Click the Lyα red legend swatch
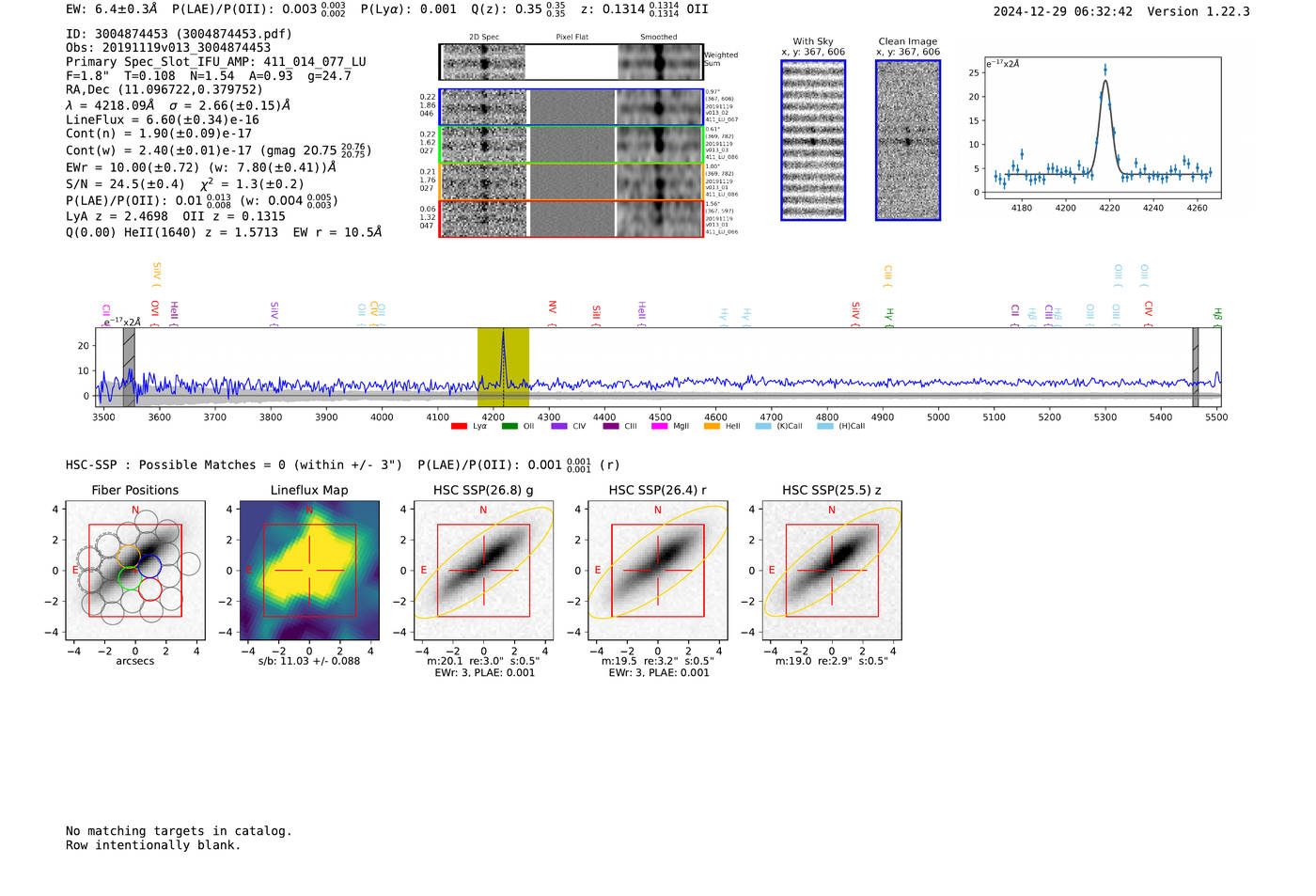 tap(459, 427)
